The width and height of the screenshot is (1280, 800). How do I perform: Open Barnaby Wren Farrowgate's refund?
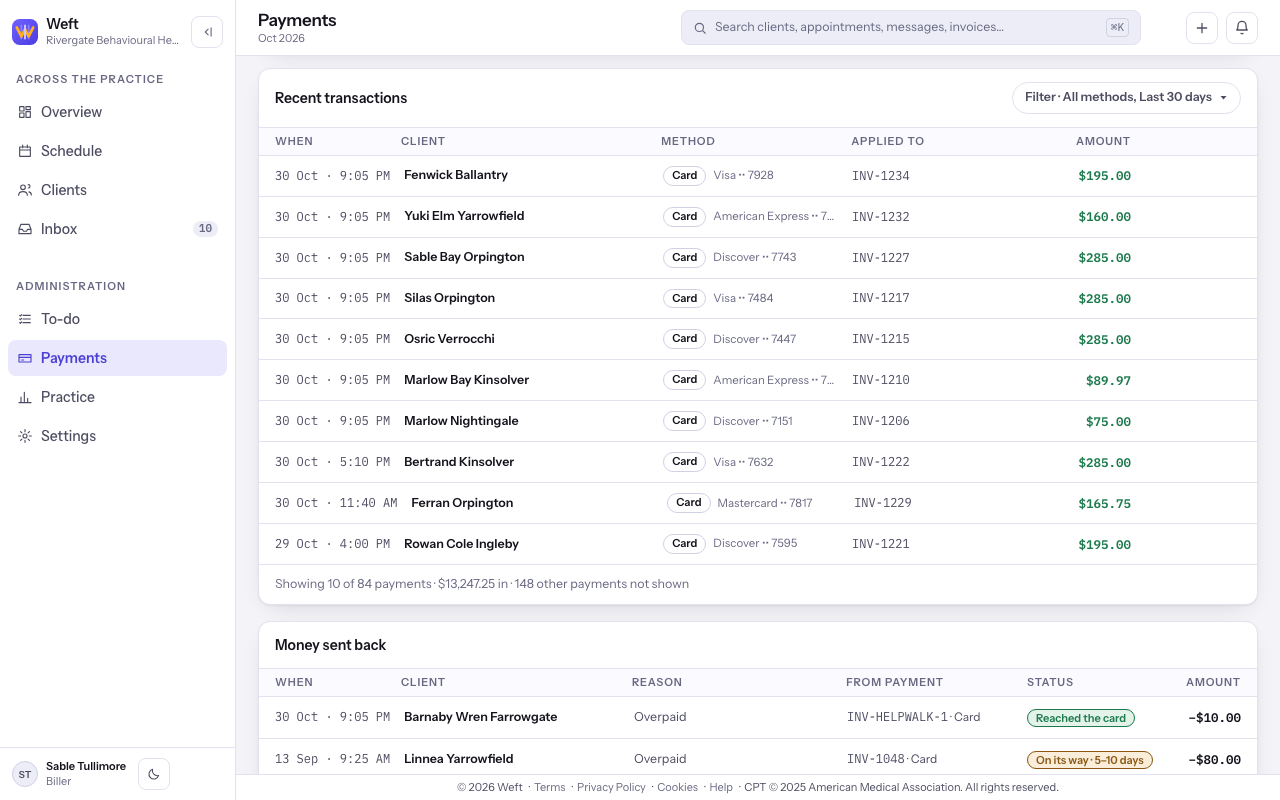758,717
